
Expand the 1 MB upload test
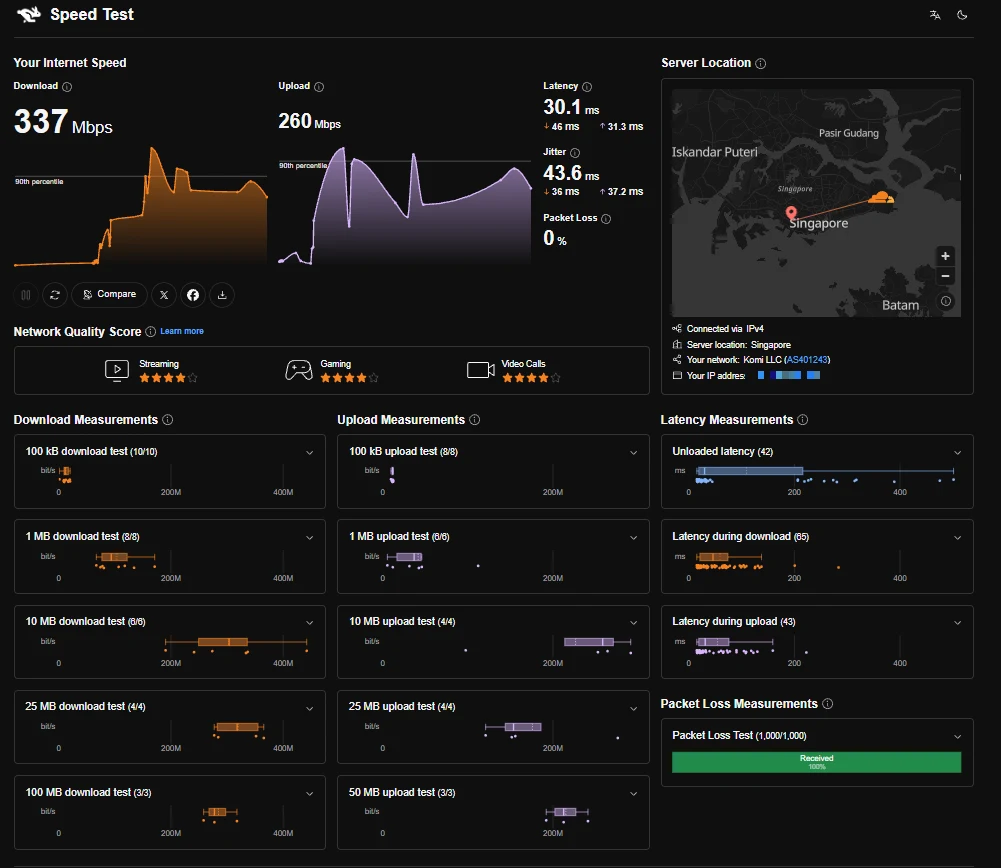click(x=634, y=537)
